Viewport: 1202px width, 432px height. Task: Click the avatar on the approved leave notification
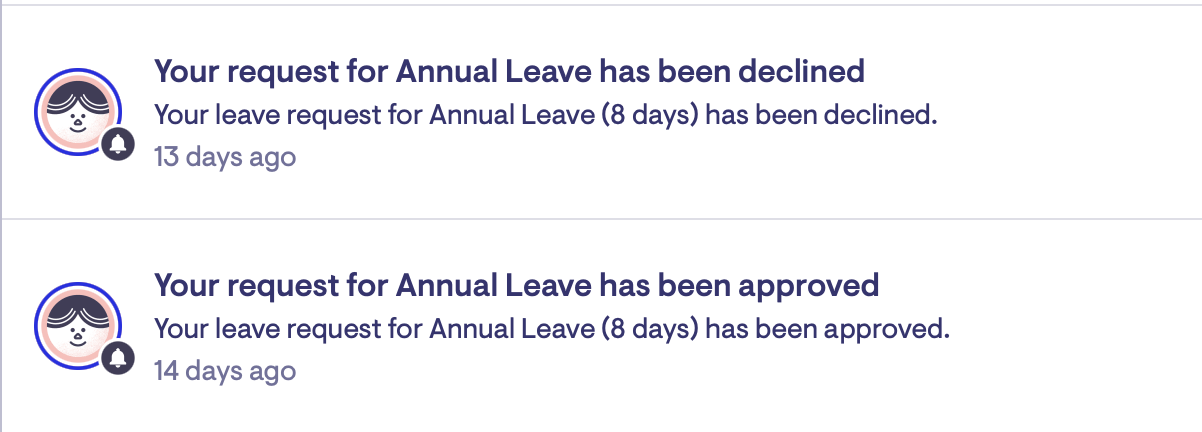coord(76,324)
